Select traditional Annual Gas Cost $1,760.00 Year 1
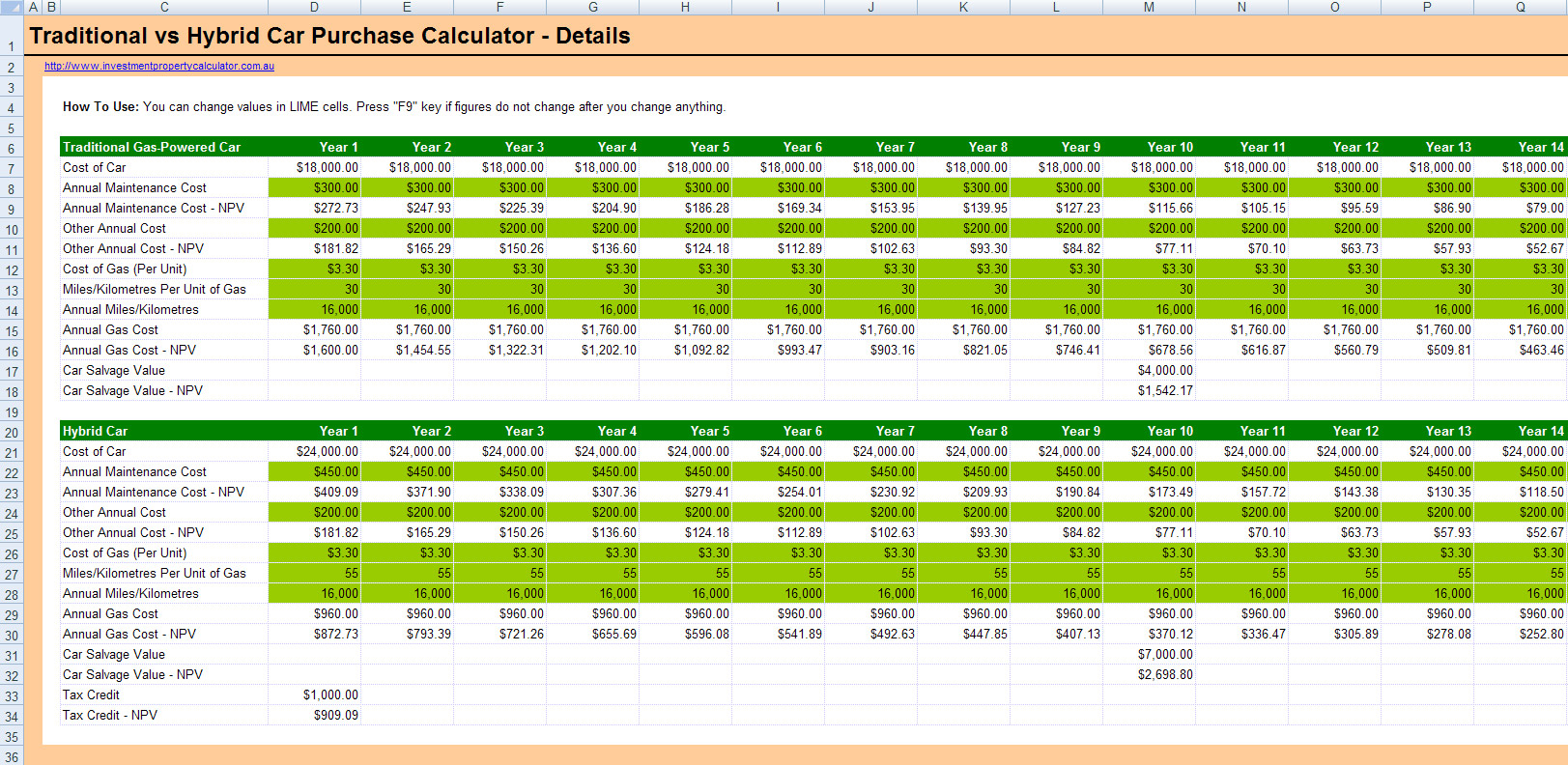 pyautogui.click(x=314, y=329)
